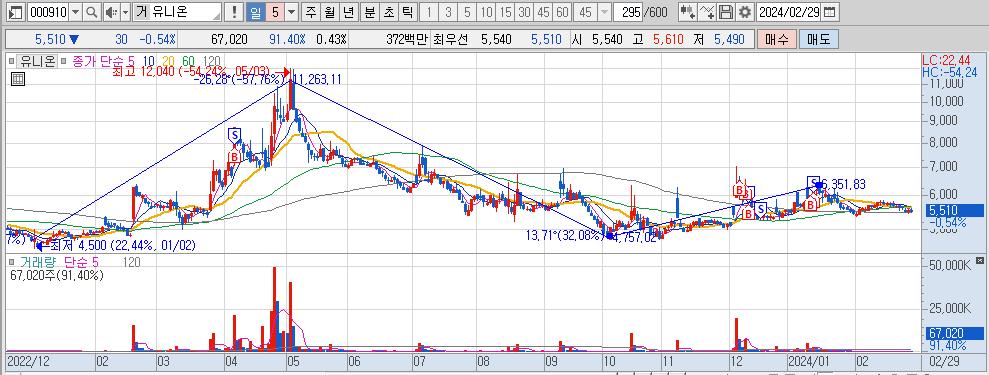Select daily 일 chart period
Viewport: 989px width, 375px height.
(x=255, y=12)
